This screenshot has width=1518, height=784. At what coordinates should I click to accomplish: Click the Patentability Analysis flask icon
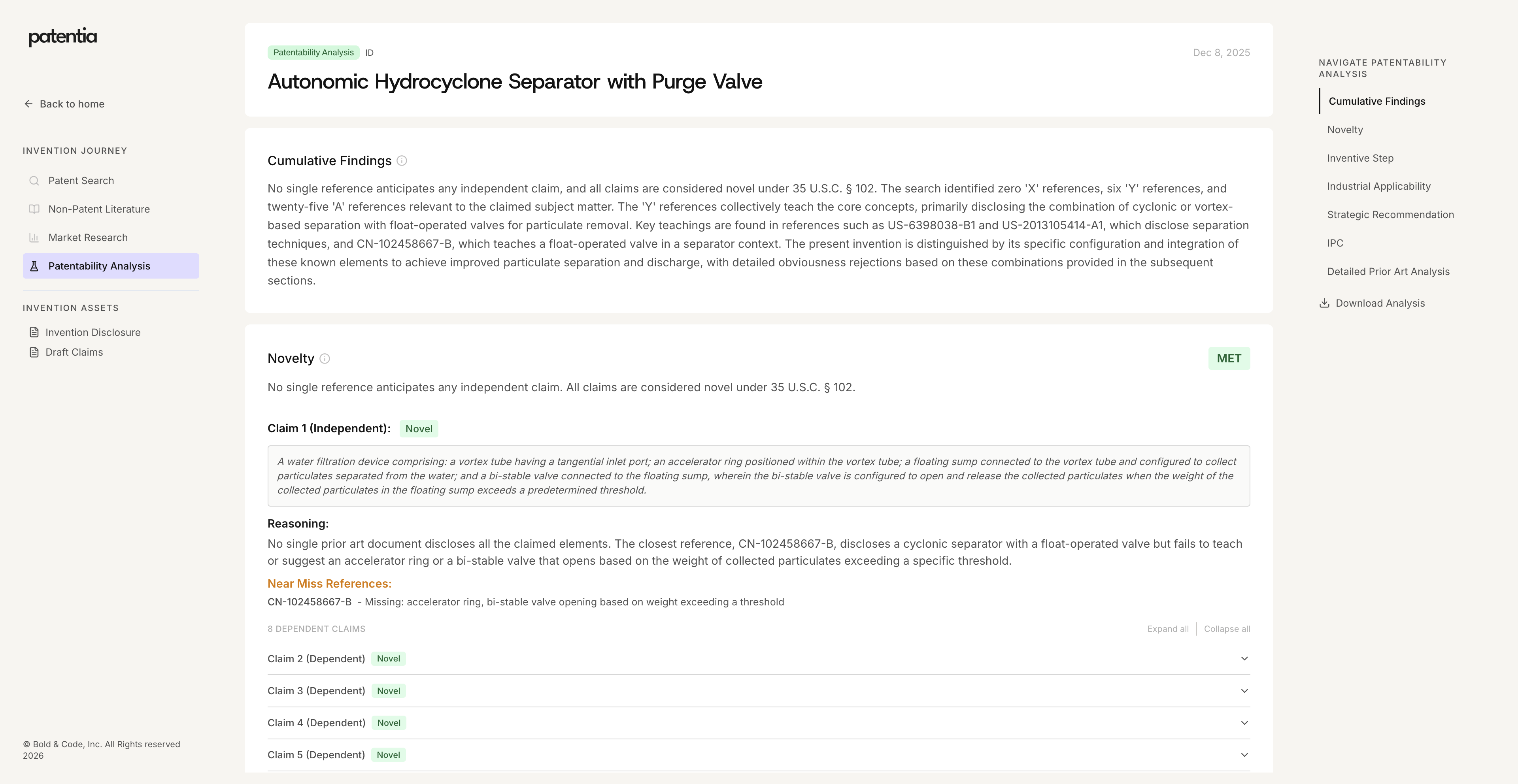tap(34, 266)
